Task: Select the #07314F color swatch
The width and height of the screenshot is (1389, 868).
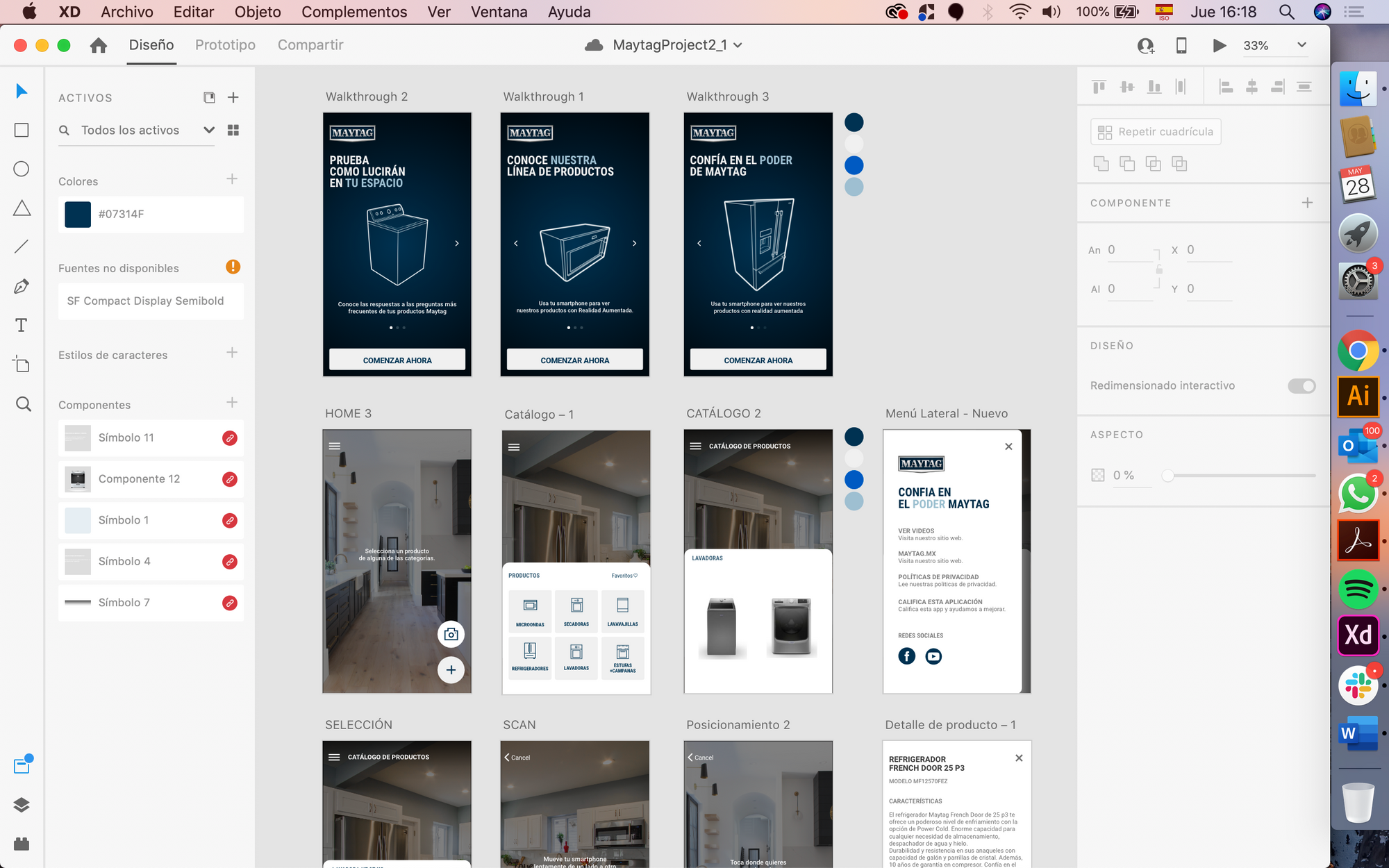Action: pyautogui.click(x=78, y=215)
